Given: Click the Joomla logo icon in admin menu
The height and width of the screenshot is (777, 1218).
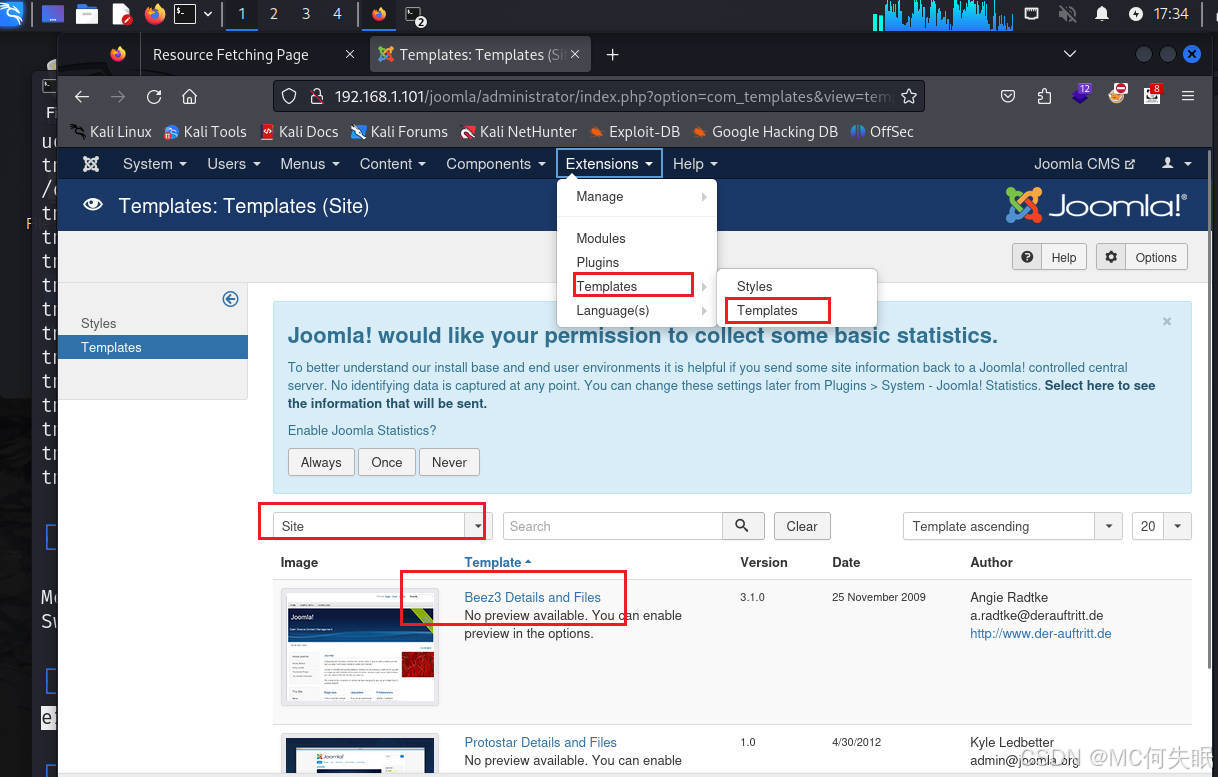Looking at the screenshot, I should (91, 163).
